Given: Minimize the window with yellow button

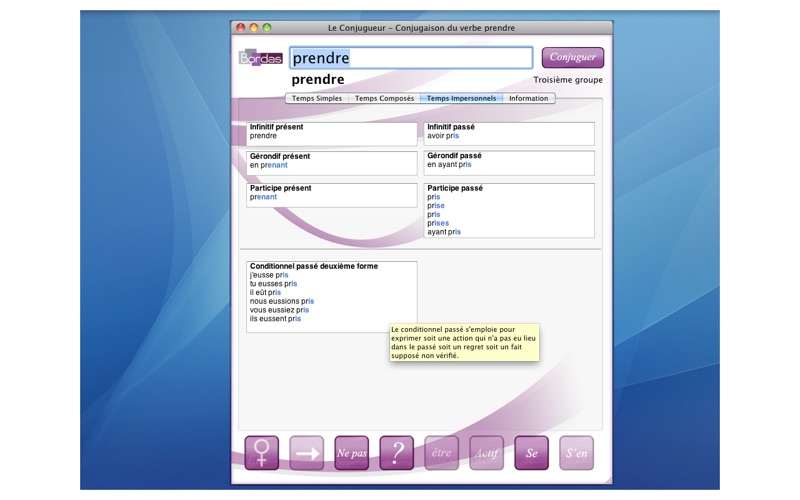Looking at the screenshot, I should click(254, 28).
